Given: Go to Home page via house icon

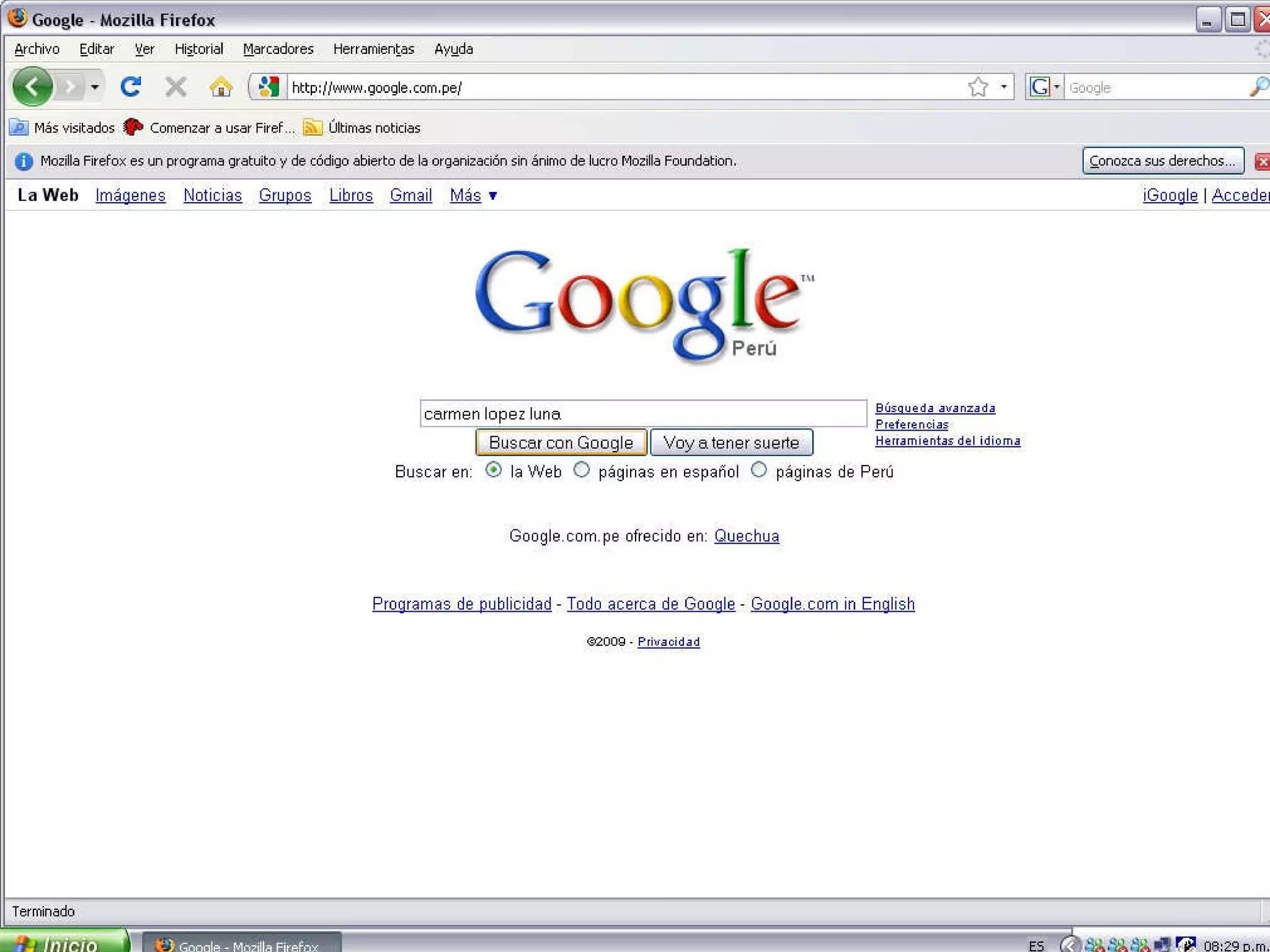Looking at the screenshot, I should point(221,87).
